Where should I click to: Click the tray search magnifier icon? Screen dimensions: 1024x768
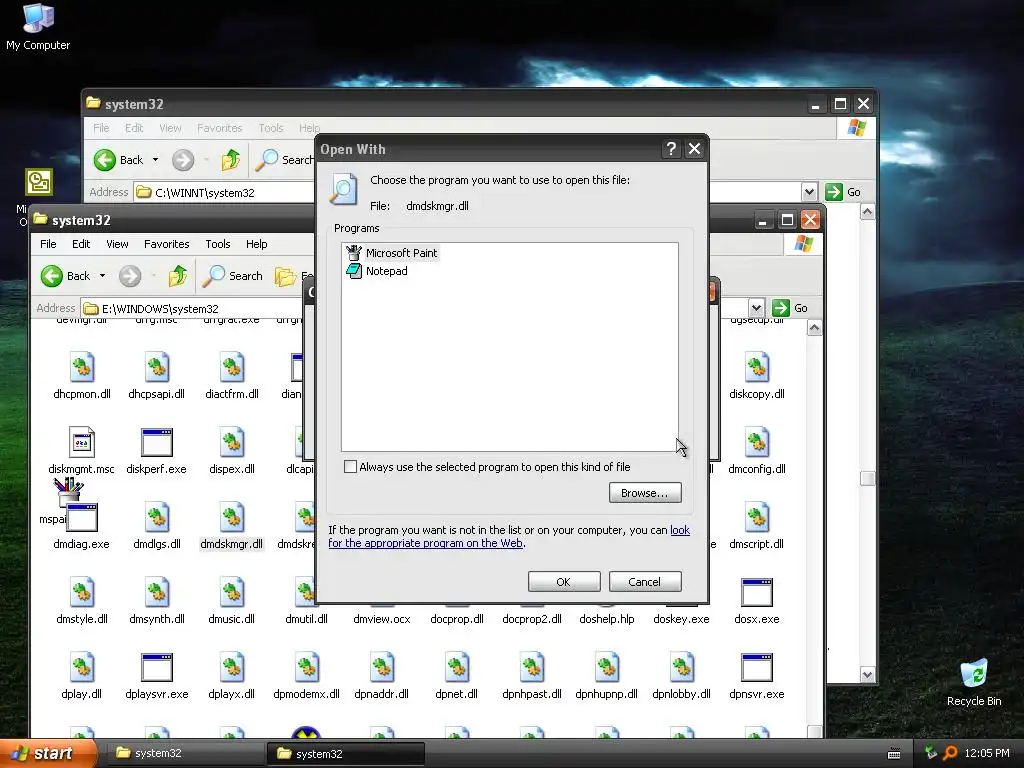tap(950, 753)
